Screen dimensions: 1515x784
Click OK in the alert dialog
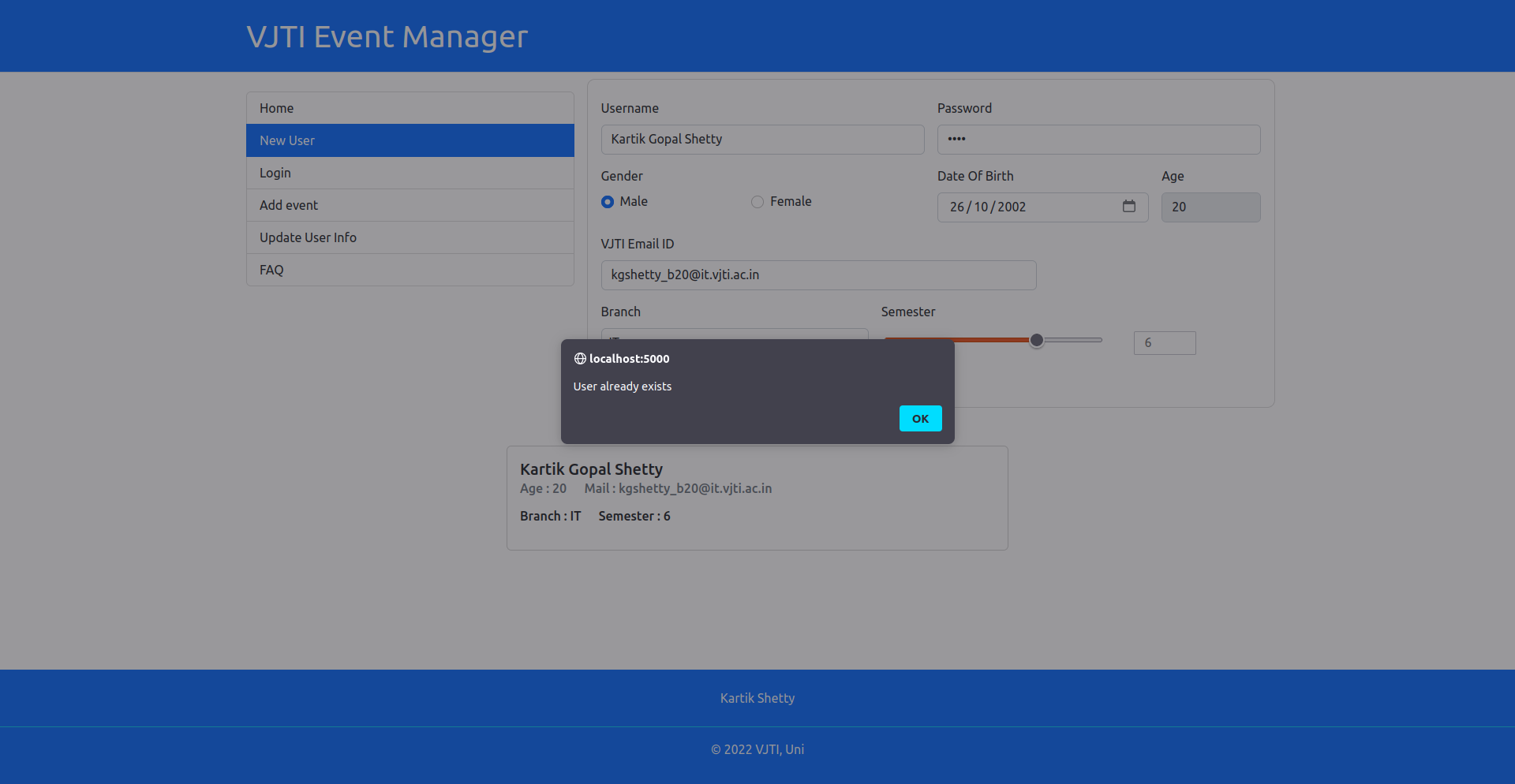pos(920,419)
